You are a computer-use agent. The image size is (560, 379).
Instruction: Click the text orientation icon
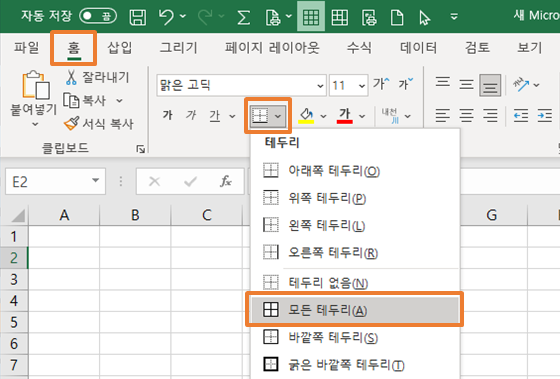[x=521, y=85]
